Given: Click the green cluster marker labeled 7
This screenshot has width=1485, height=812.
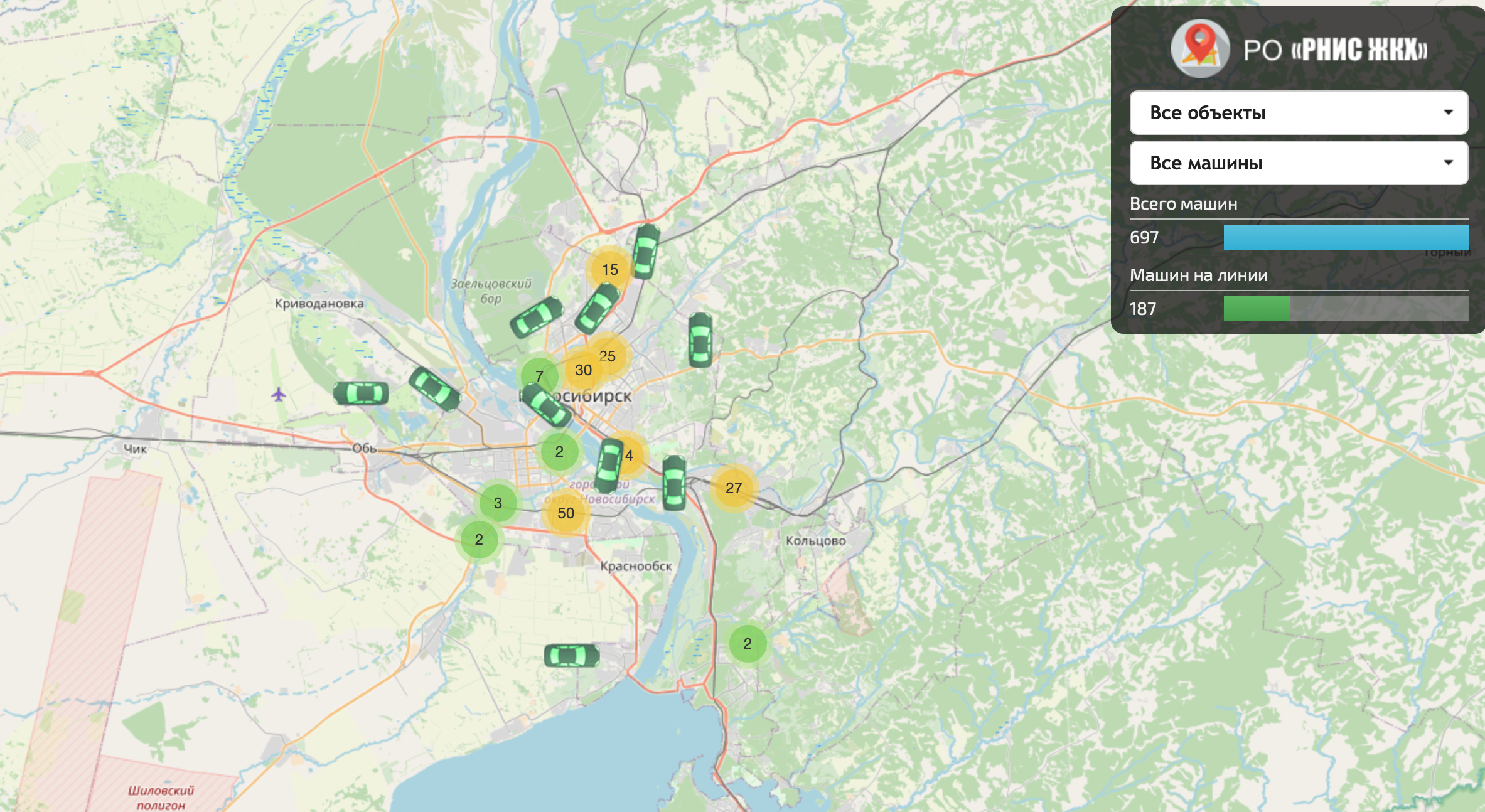Looking at the screenshot, I should click(539, 376).
